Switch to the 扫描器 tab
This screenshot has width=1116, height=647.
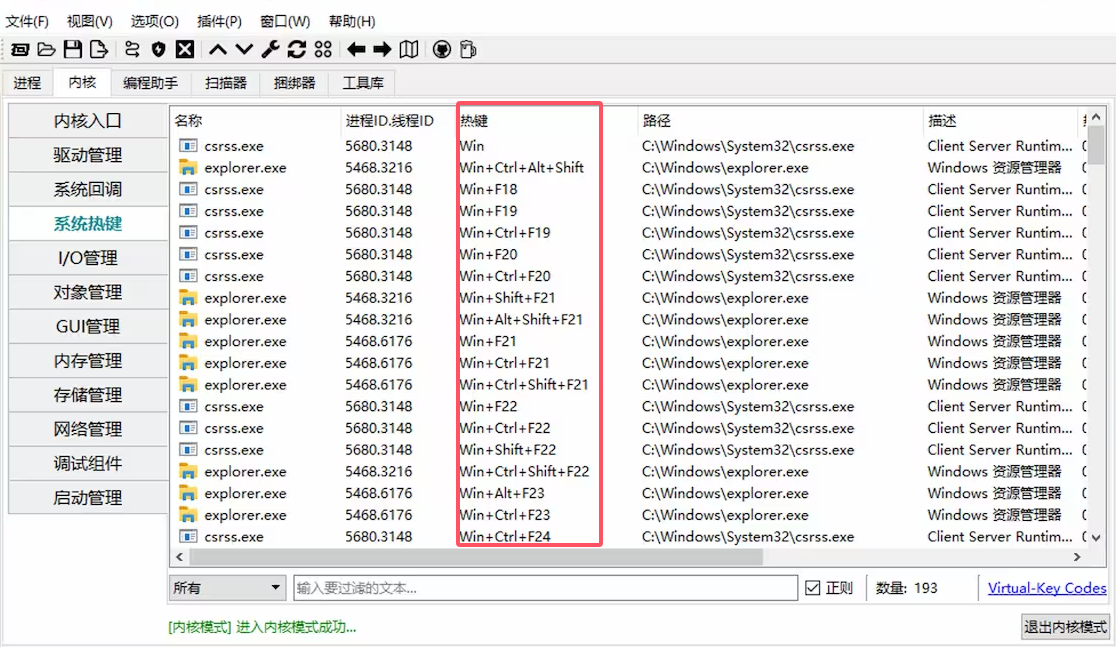coord(225,83)
